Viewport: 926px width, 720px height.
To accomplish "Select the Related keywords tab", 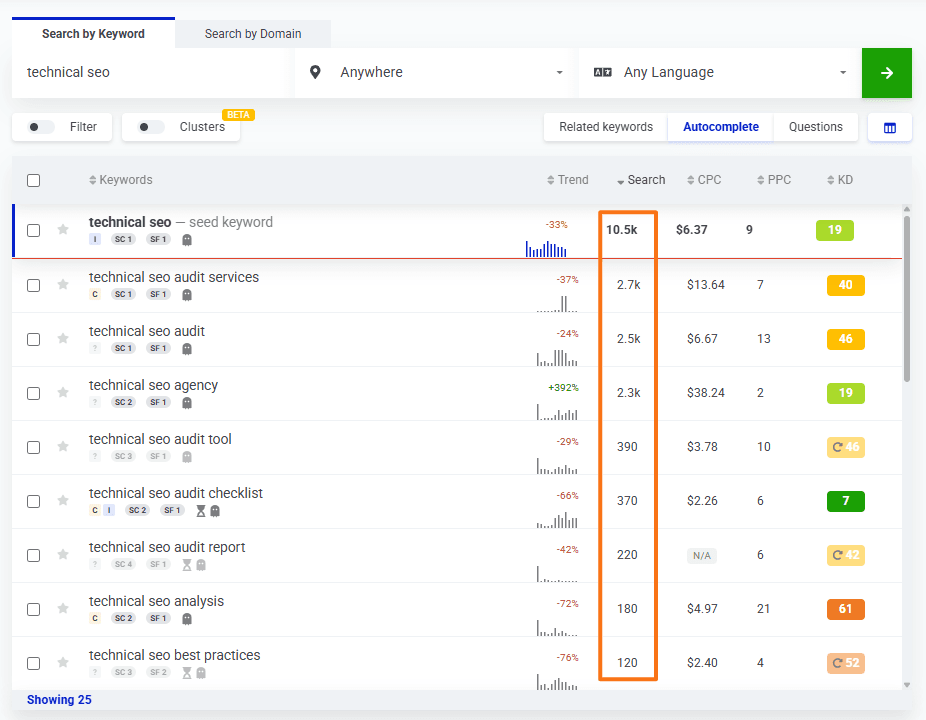I will click(606, 127).
